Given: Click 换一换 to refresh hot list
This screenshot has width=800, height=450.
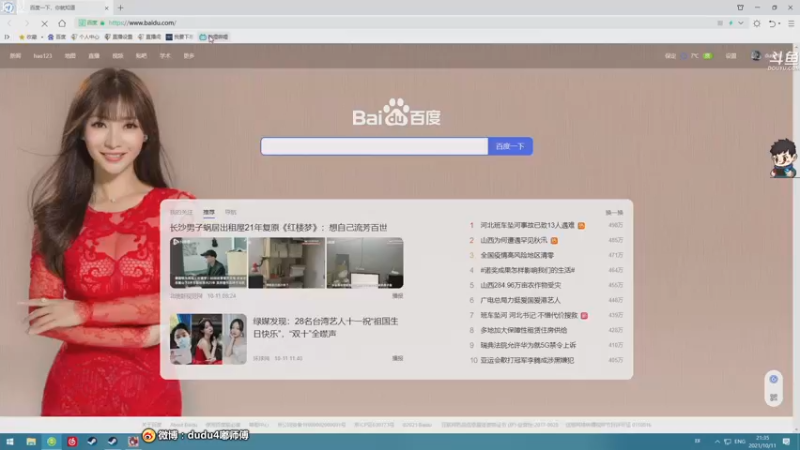Looking at the screenshot, I should pyautogui.click(x=614, y=212).
